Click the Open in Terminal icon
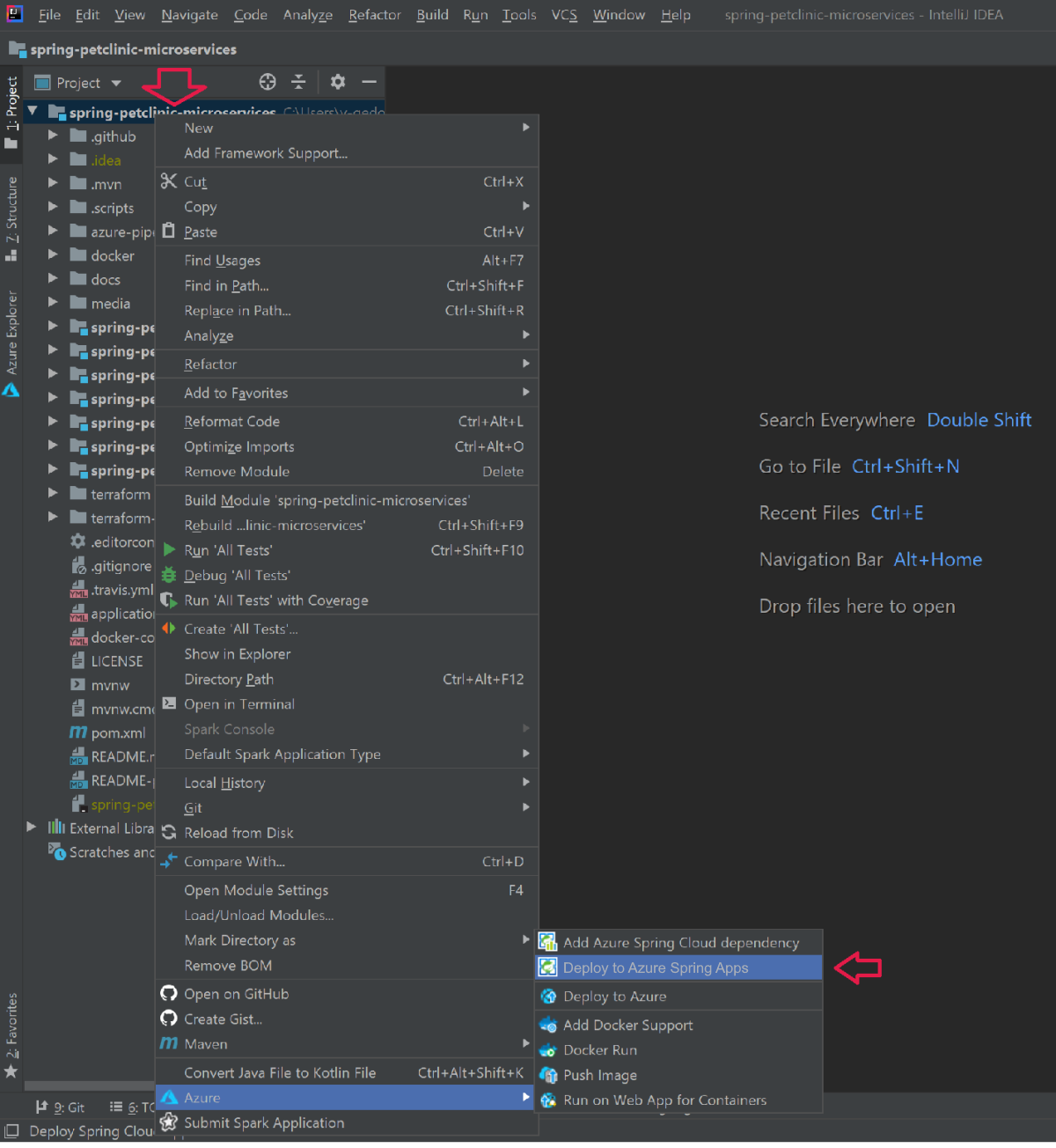 169,703
